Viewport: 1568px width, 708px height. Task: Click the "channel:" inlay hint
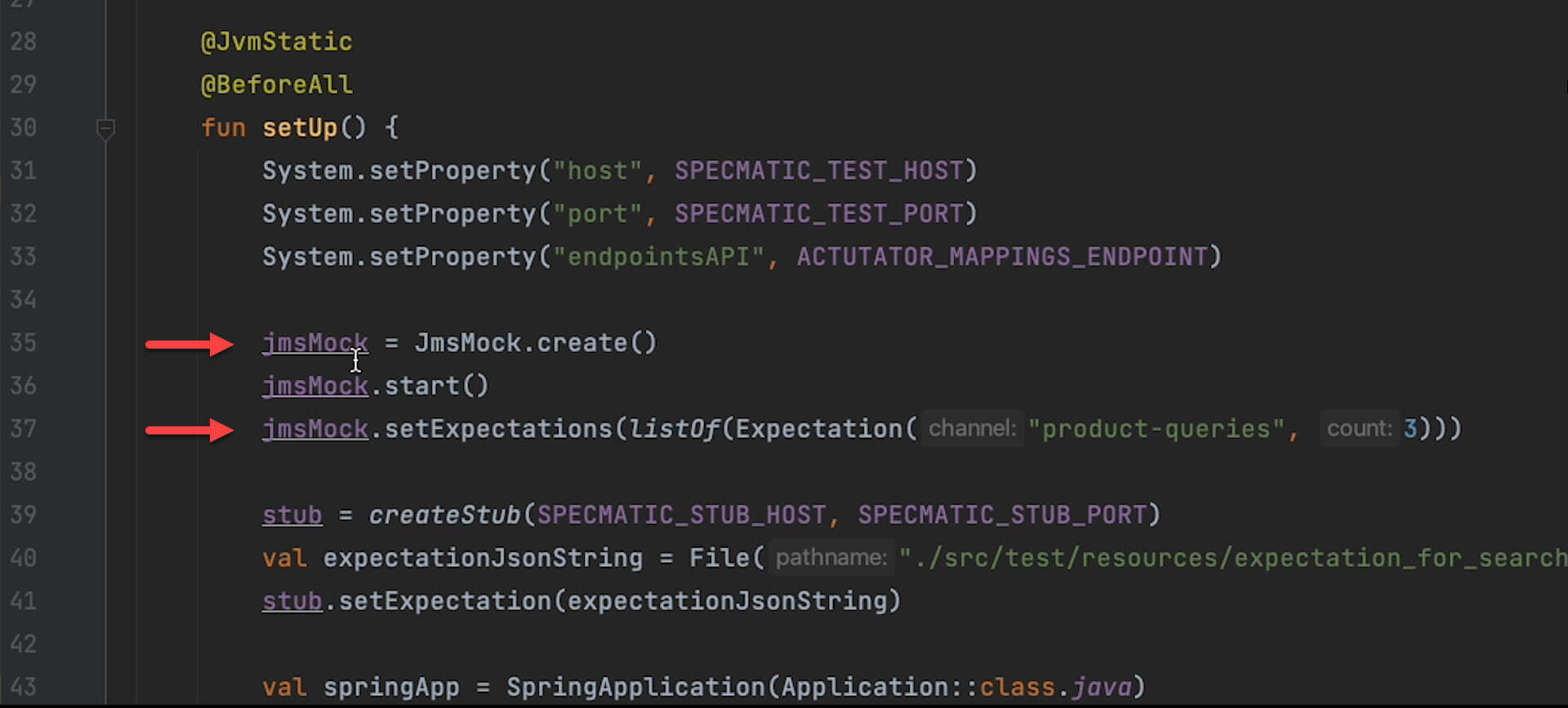(x=972, y=429)
